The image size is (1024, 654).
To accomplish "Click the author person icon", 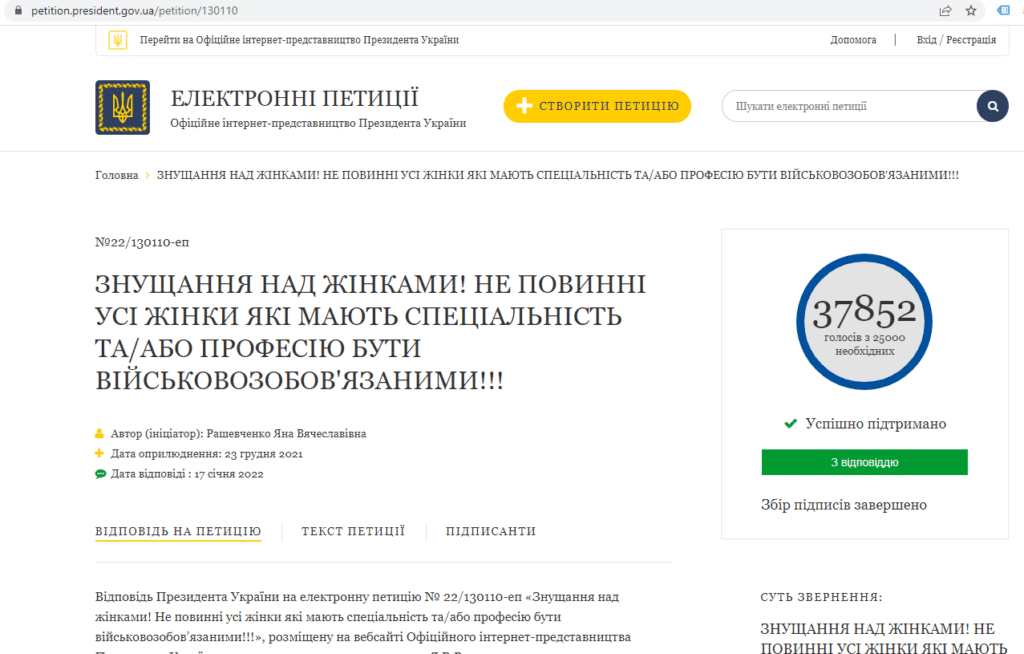I will pyautogui.click(x=100, y=433).
